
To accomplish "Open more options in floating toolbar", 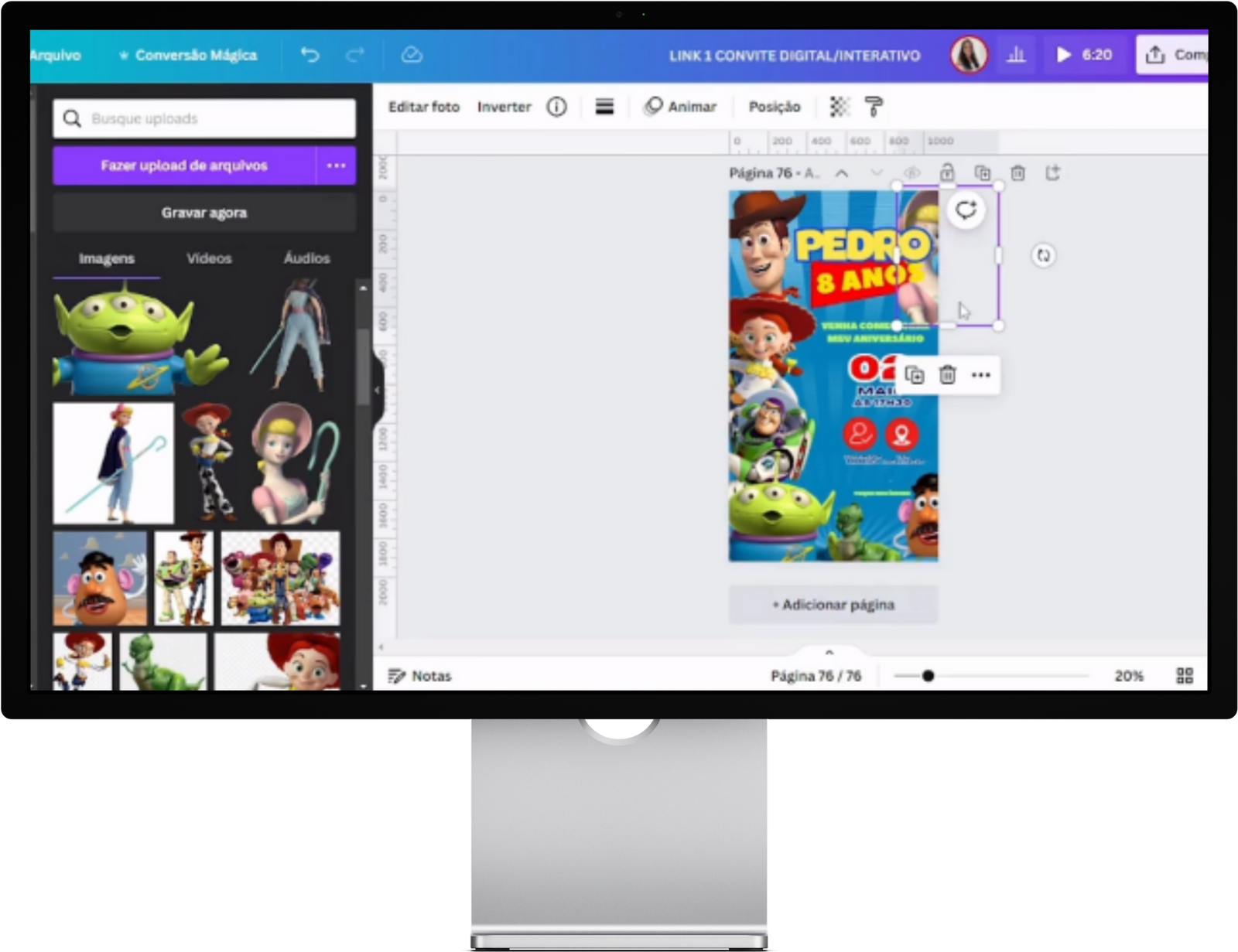I will click(980, 375).
